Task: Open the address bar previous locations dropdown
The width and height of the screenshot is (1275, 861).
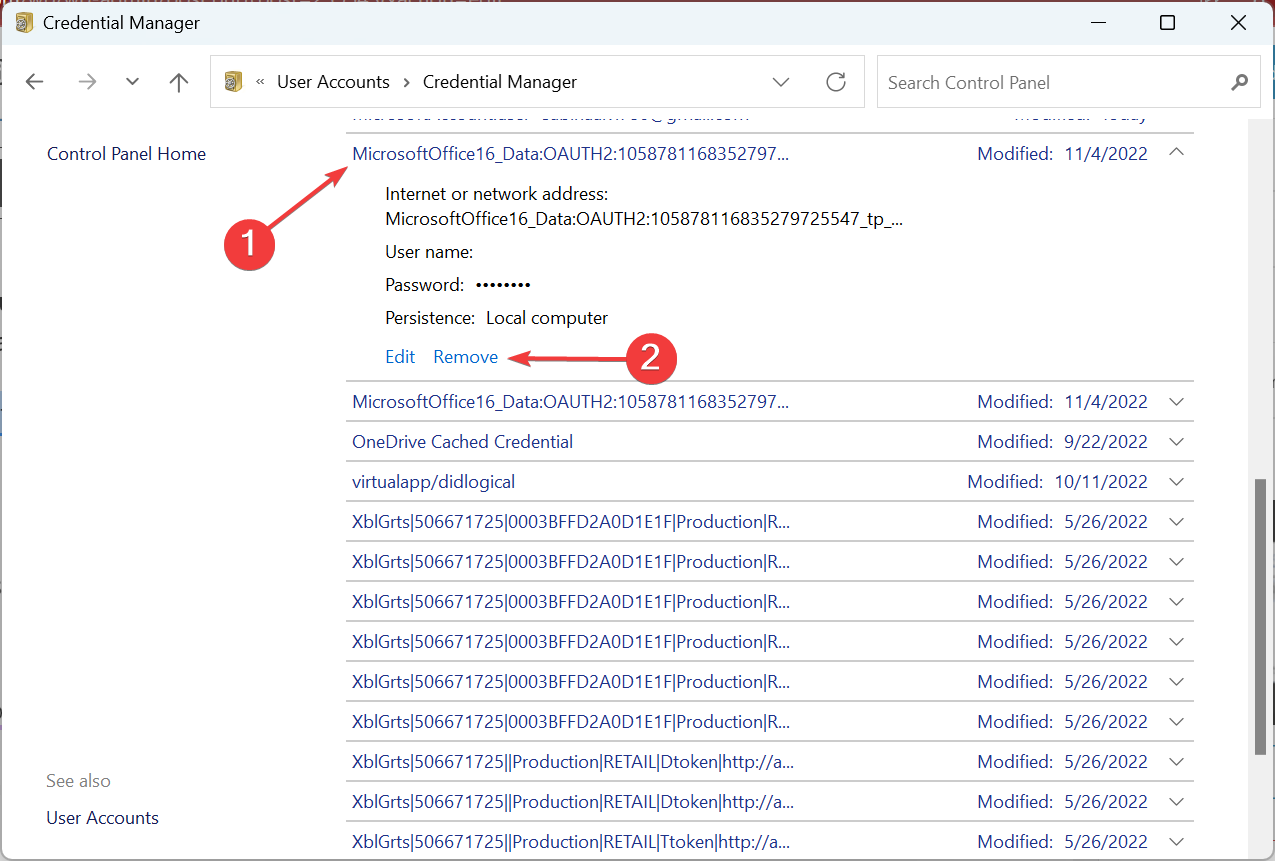Action: pyautogui.click(x=782, y=82)
